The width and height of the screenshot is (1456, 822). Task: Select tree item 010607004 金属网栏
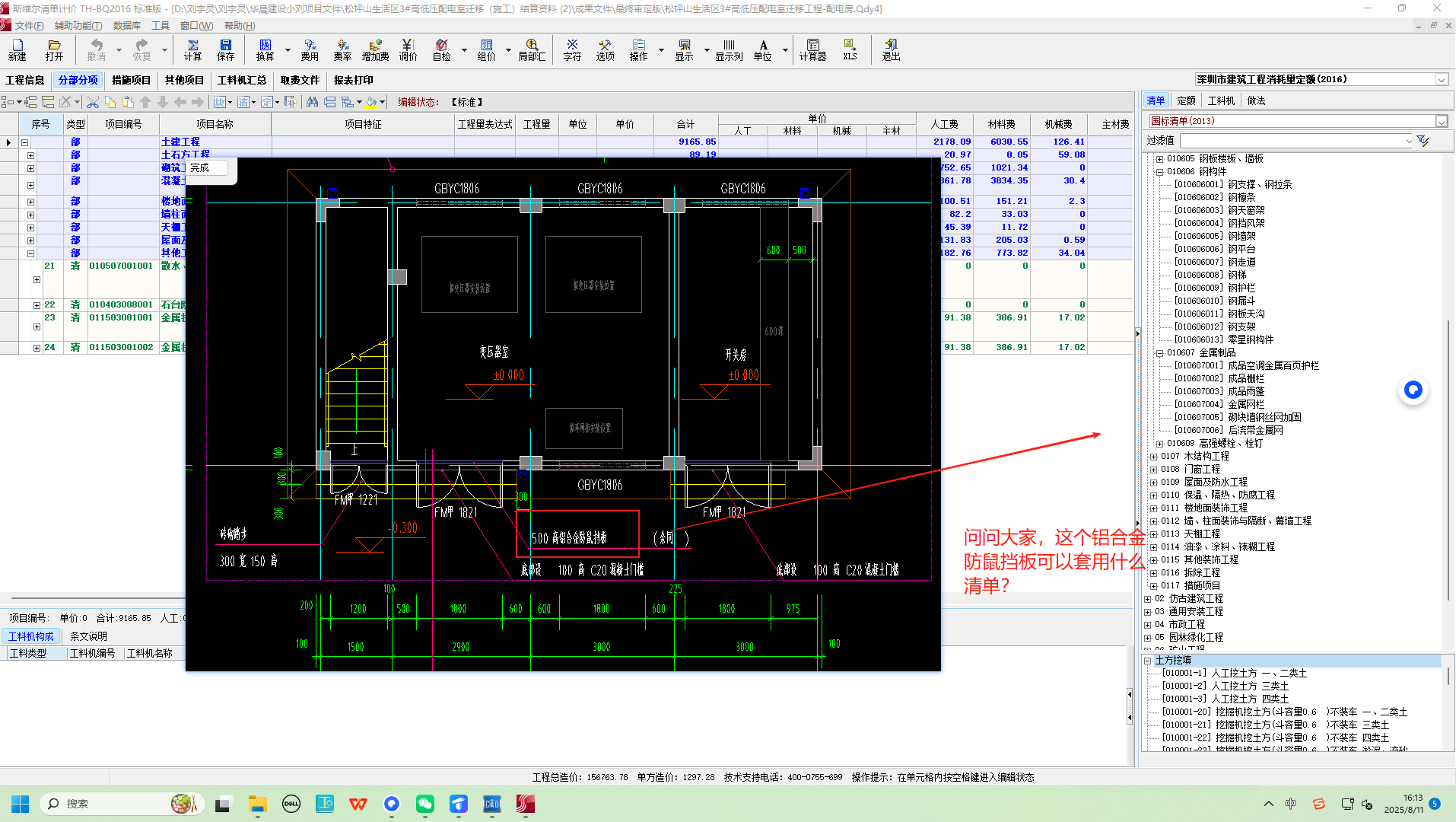click(1219, 405)
